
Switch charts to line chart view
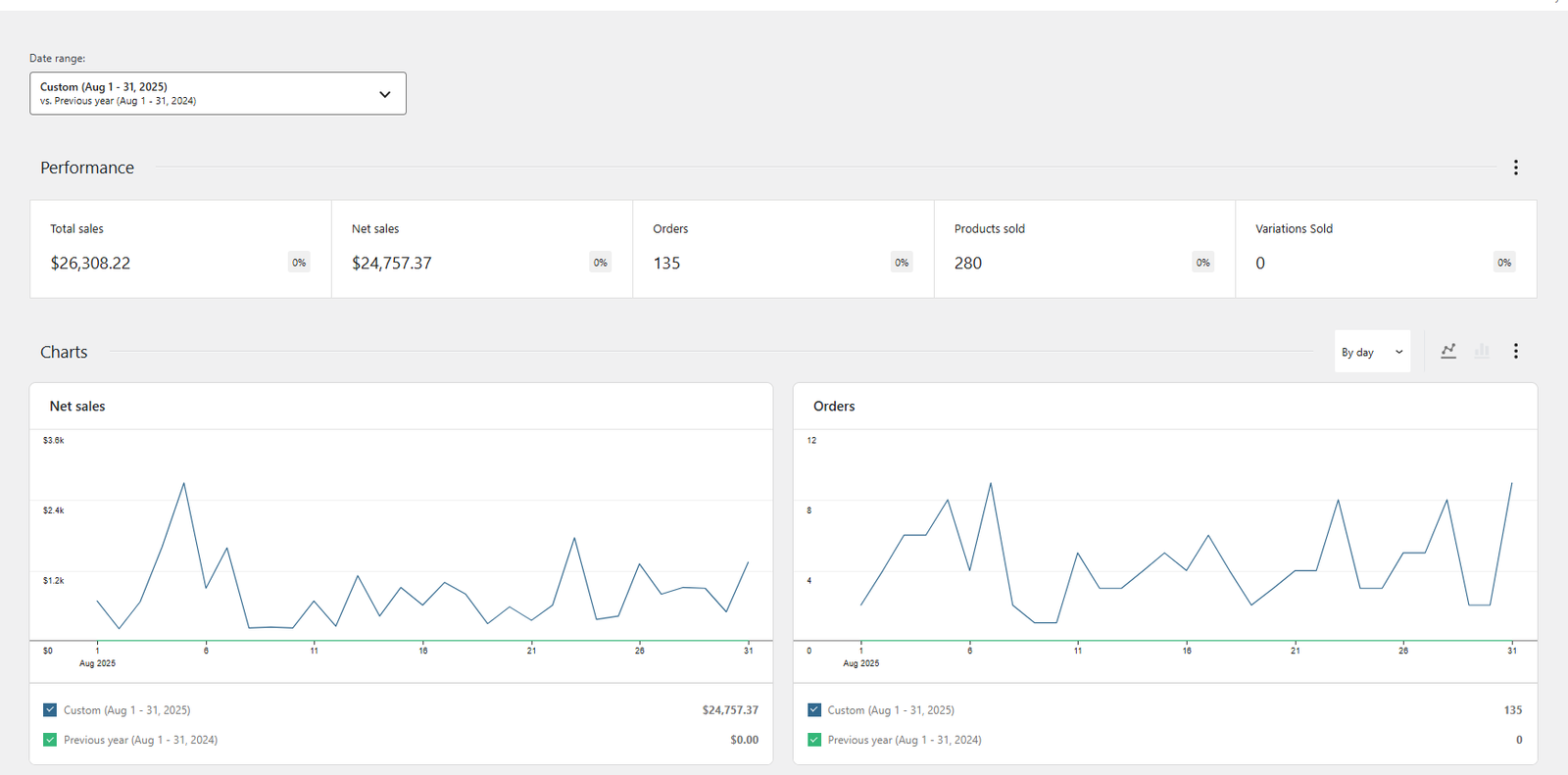(1448, 351)
